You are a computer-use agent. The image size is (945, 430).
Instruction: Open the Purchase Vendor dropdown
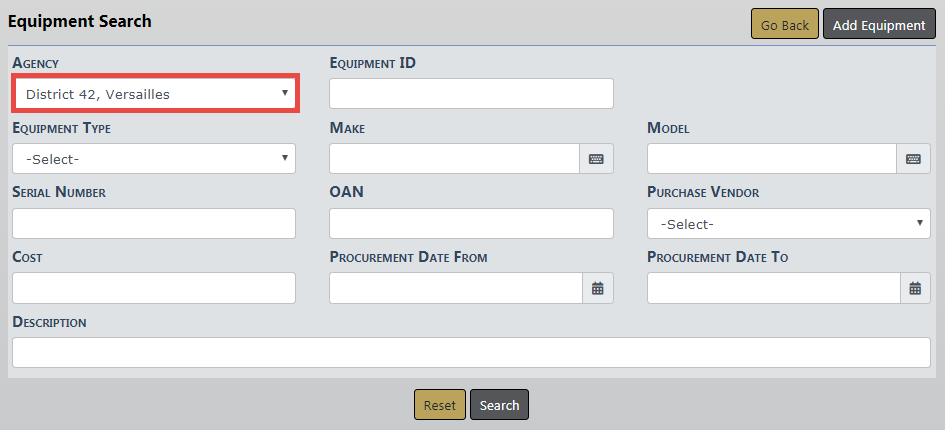pos(788,224)
